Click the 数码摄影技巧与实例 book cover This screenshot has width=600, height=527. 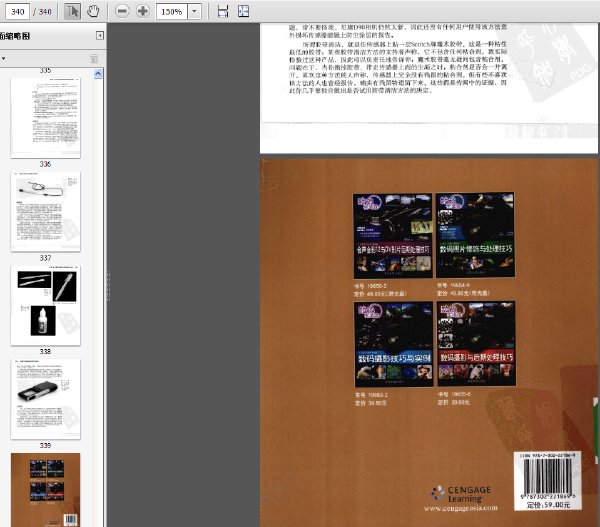[x=394, y=344]
